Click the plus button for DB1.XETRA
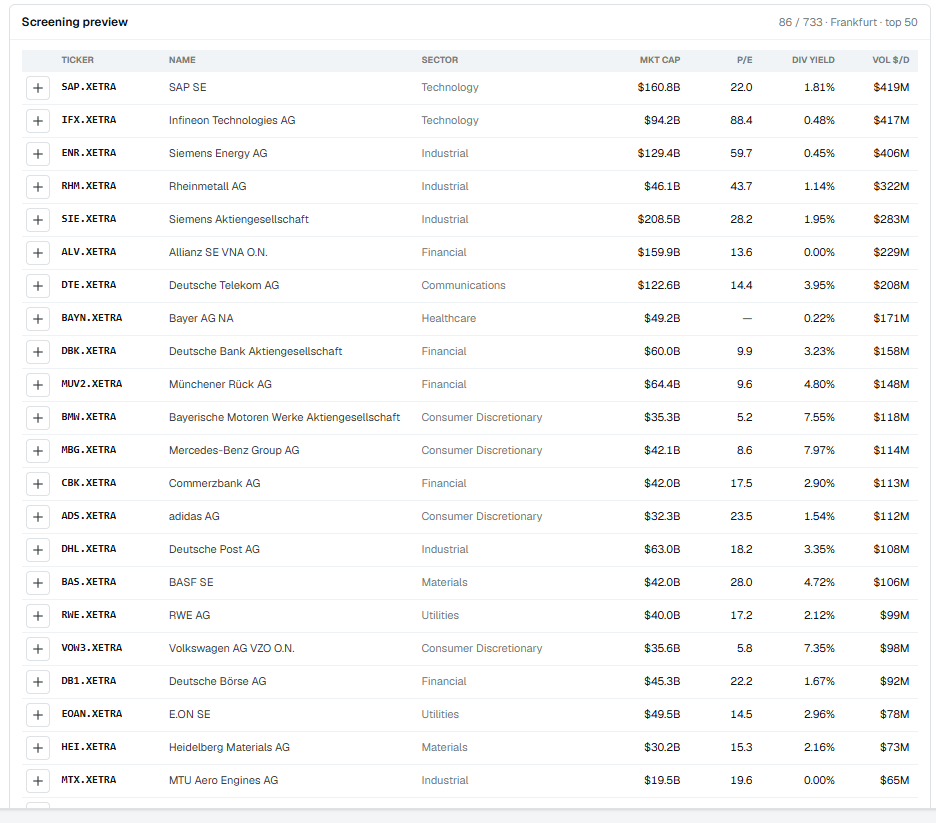 coord(38,682)
